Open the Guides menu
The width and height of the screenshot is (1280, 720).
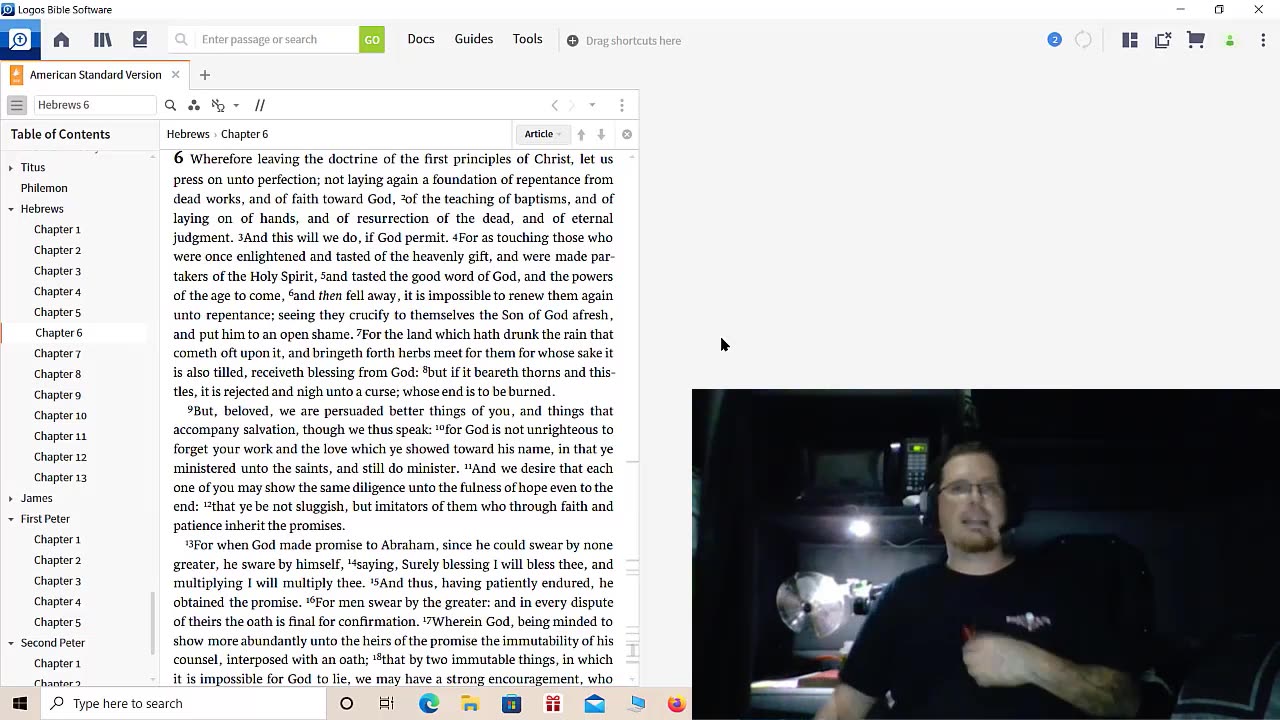click(x=474, y=39)
